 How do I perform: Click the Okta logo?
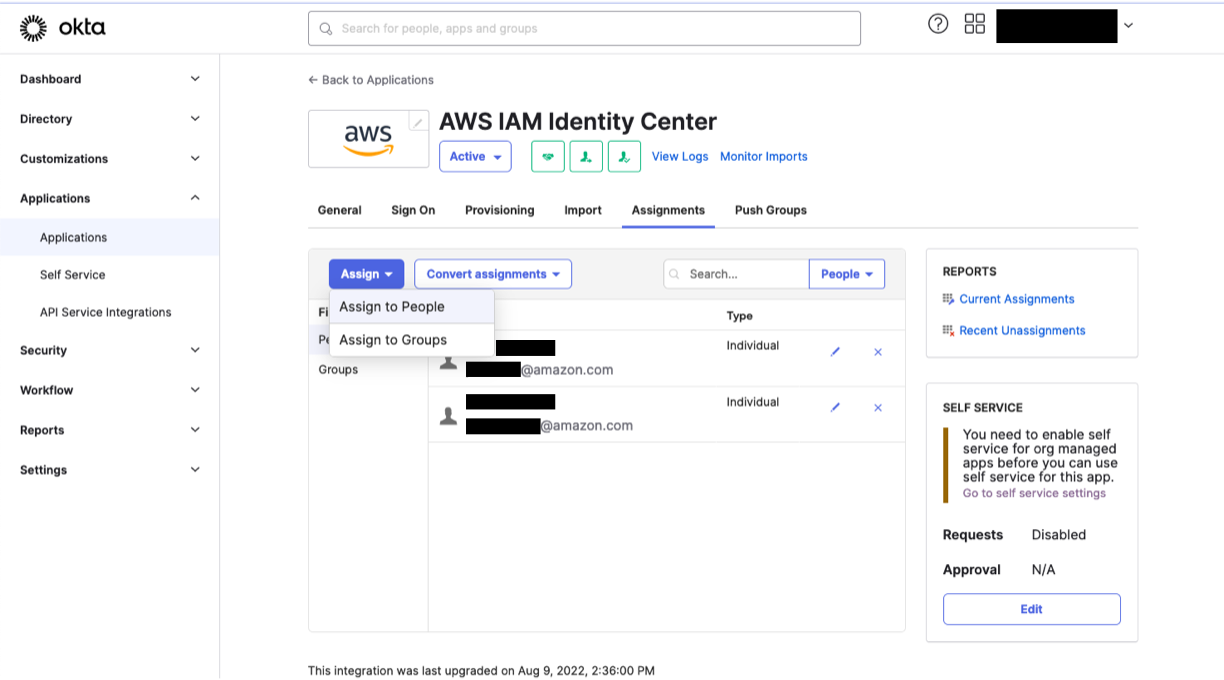[x=62, y=28]
